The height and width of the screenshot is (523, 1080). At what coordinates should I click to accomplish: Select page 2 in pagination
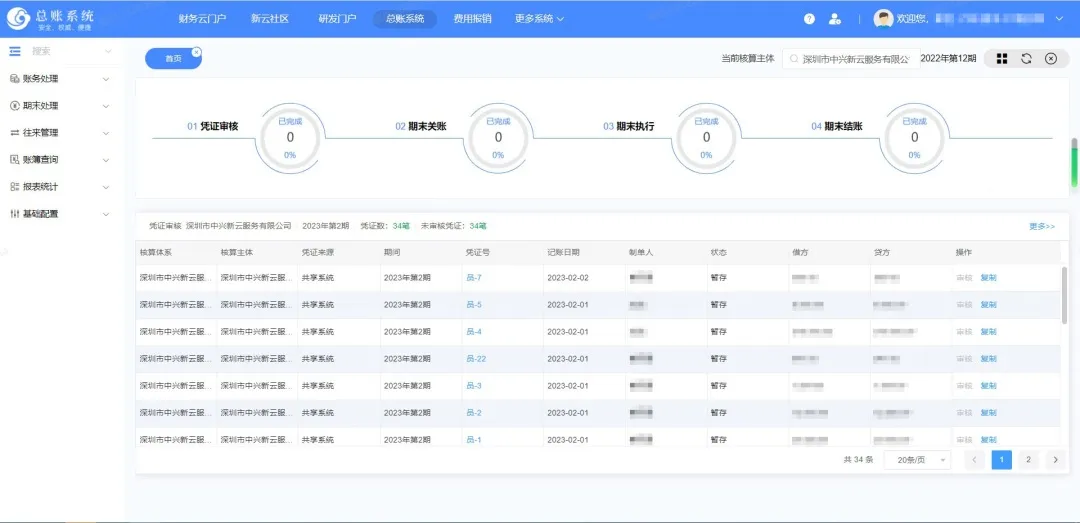(x=1028, y=460)
